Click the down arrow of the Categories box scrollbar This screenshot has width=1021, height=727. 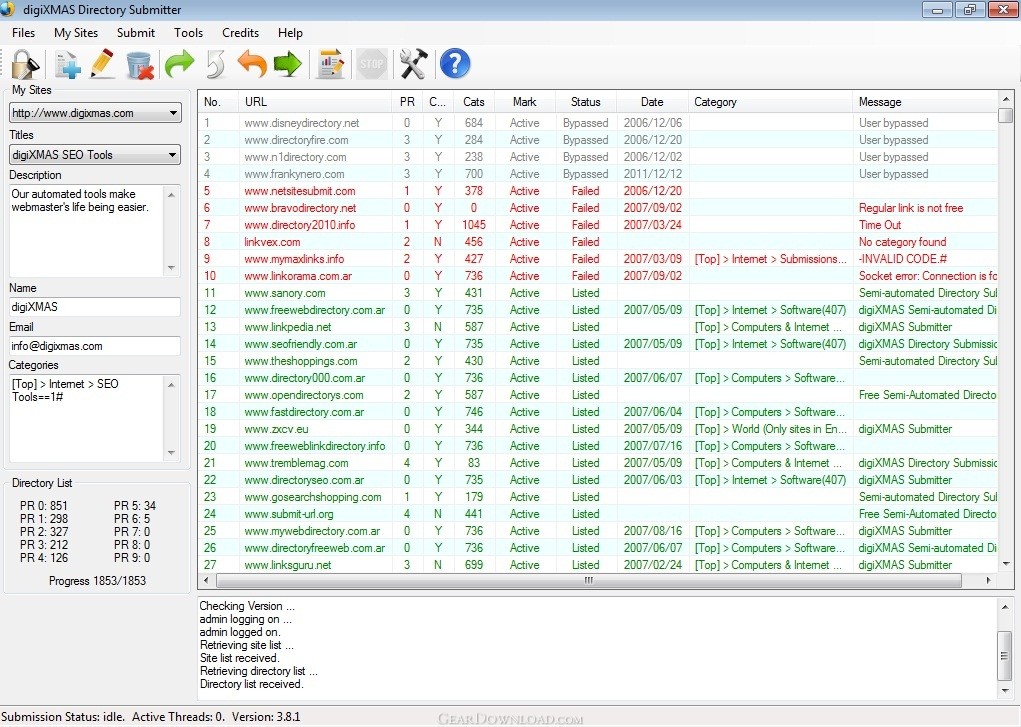(172, 453)
